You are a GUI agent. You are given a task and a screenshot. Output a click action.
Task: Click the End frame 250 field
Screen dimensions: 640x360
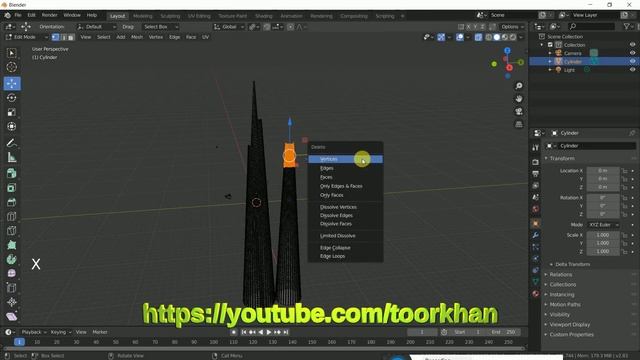[504, 332]
